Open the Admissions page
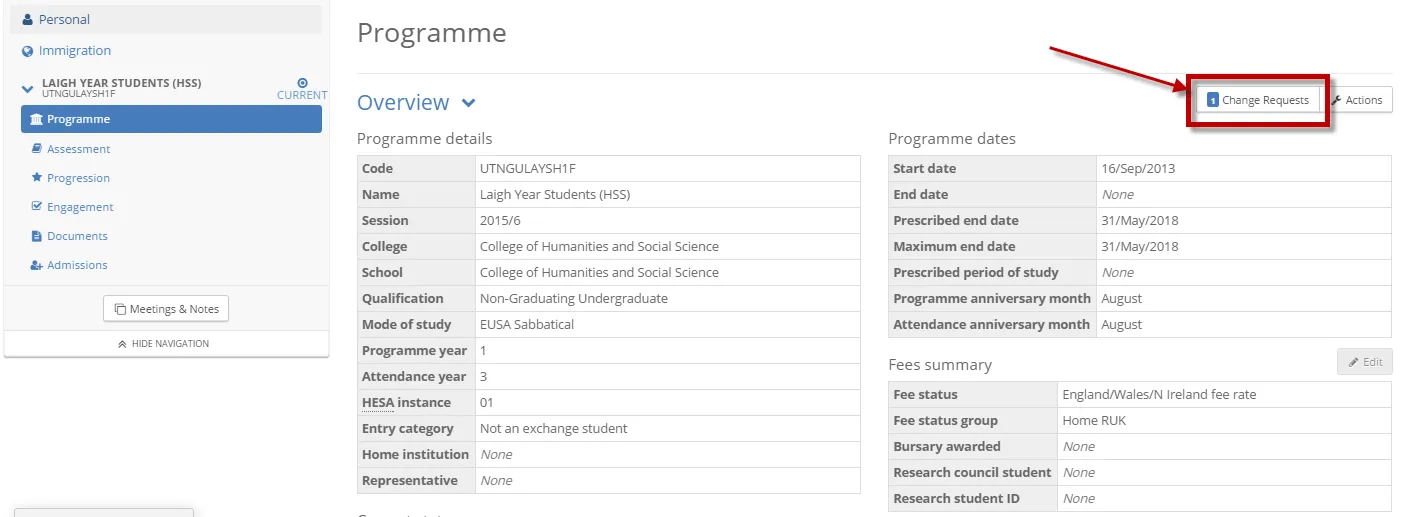 pos(77,265)
